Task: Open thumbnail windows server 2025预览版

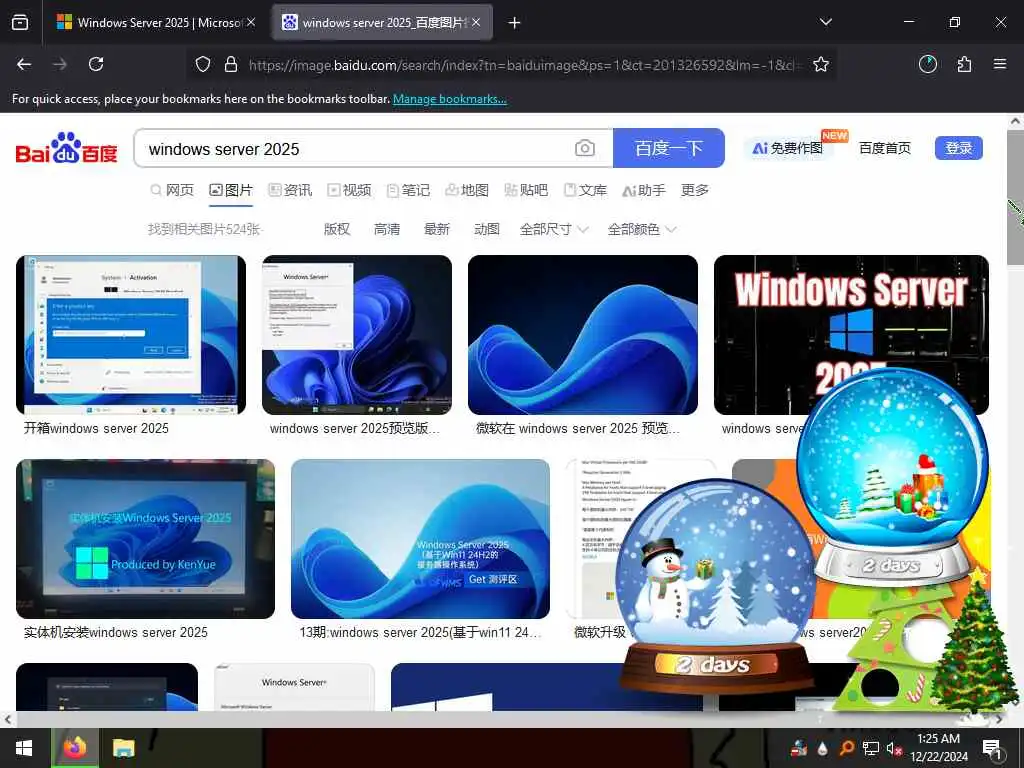Action: tap(357, 335)
